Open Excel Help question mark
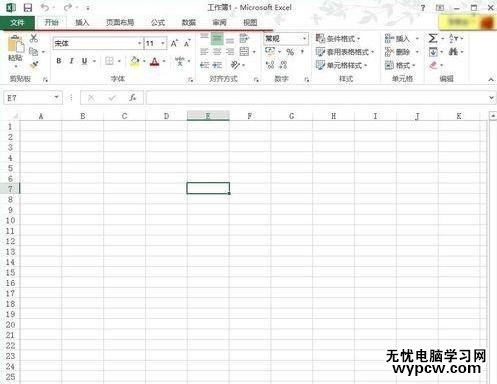Image resolution: width=497 pixels, height=384 pixels. click(x=423, y=7)
